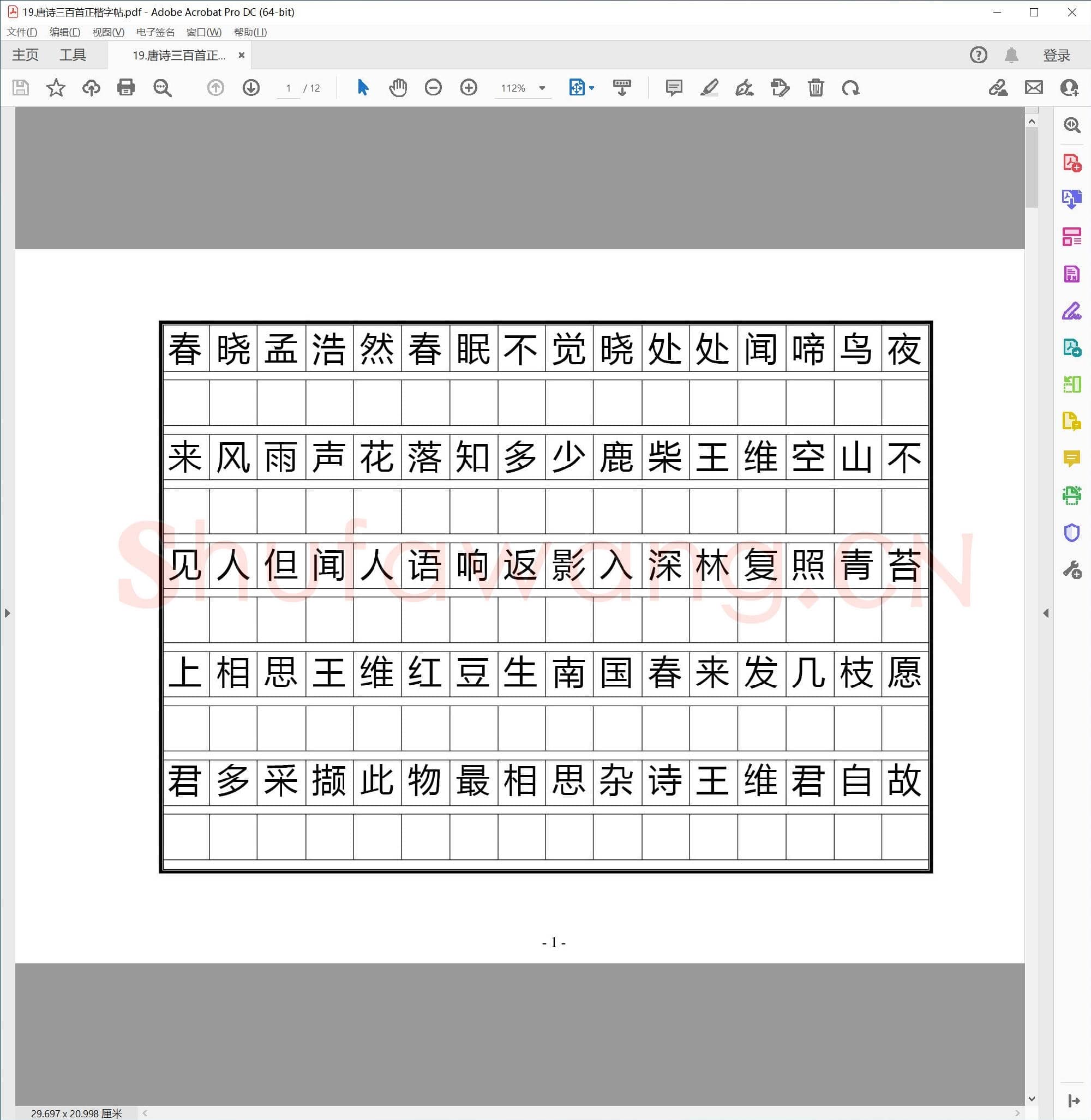Click in the page number input field
Viewport: 1091px width, 1120px height.
click(289, 88)
